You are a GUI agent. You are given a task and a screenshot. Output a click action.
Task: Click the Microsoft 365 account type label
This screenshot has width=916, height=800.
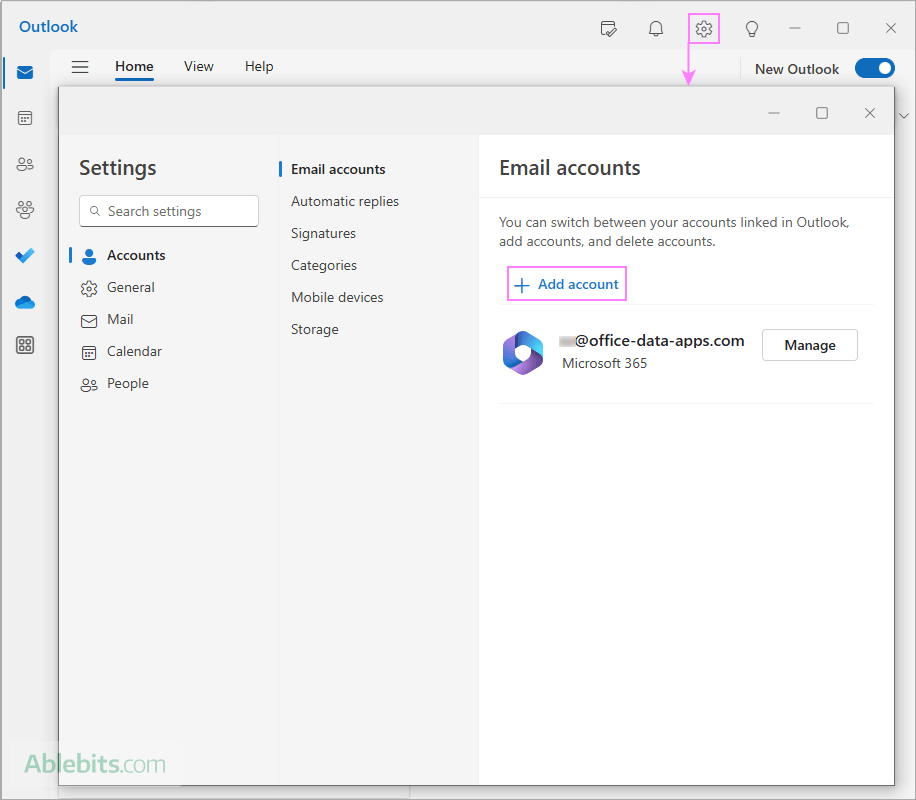pyautogui.click(x=605, y=363)
